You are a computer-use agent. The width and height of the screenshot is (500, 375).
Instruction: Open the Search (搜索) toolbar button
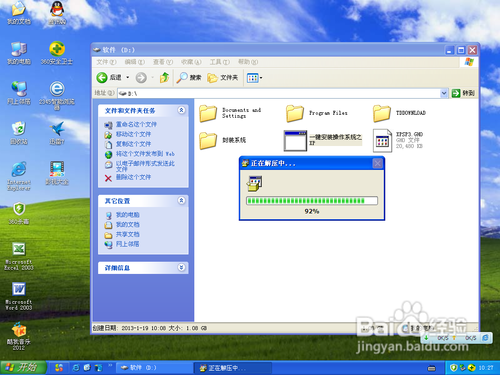point(189,78)
